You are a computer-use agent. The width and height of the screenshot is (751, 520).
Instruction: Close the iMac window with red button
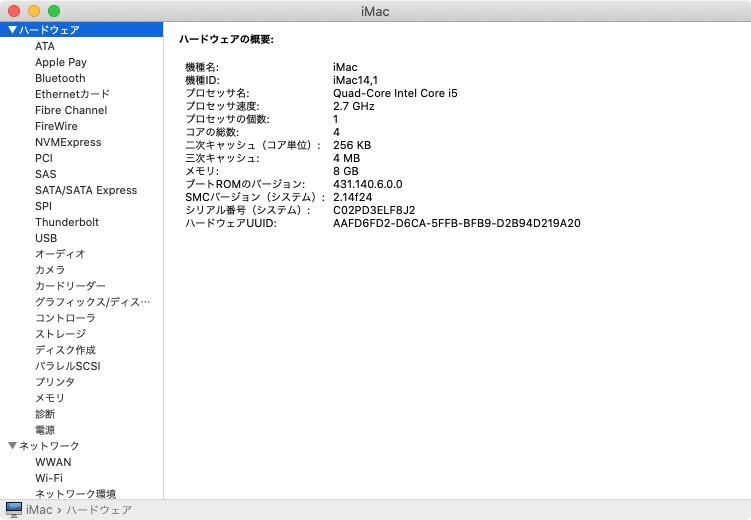tap(14, 11)
